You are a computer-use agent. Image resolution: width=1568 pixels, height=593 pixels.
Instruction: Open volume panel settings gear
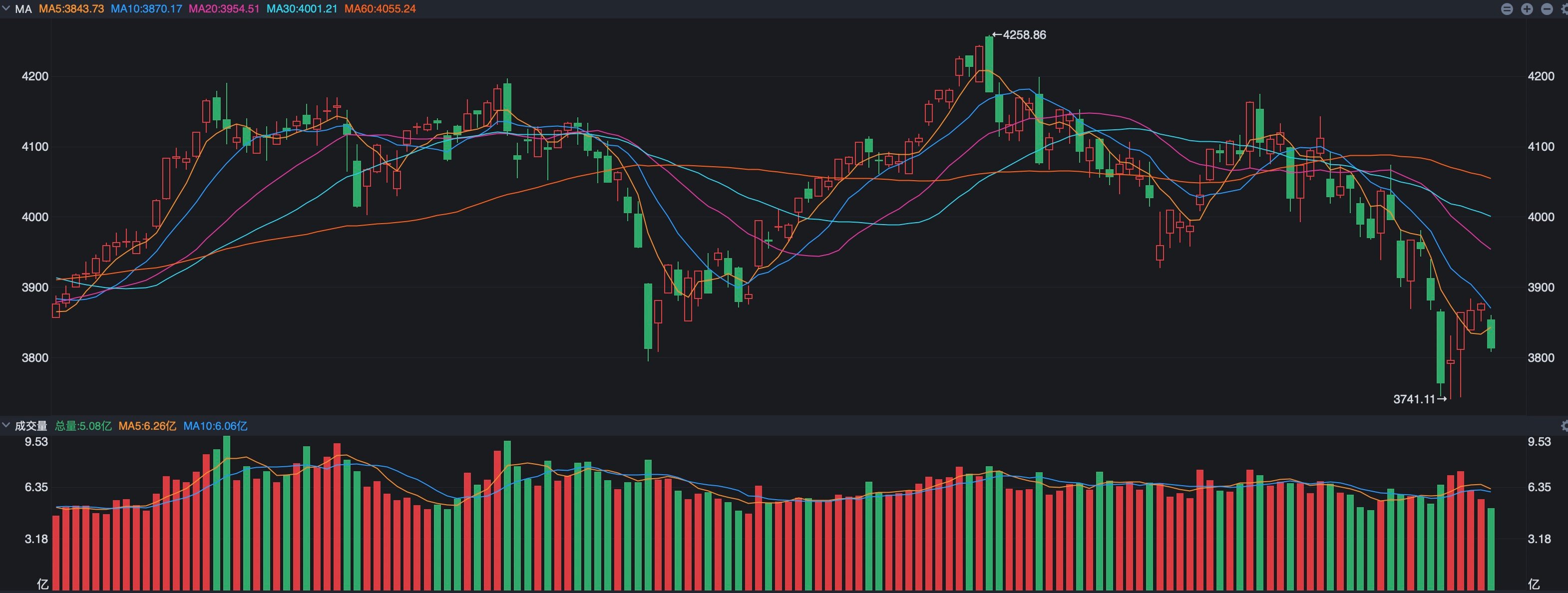1565,426
